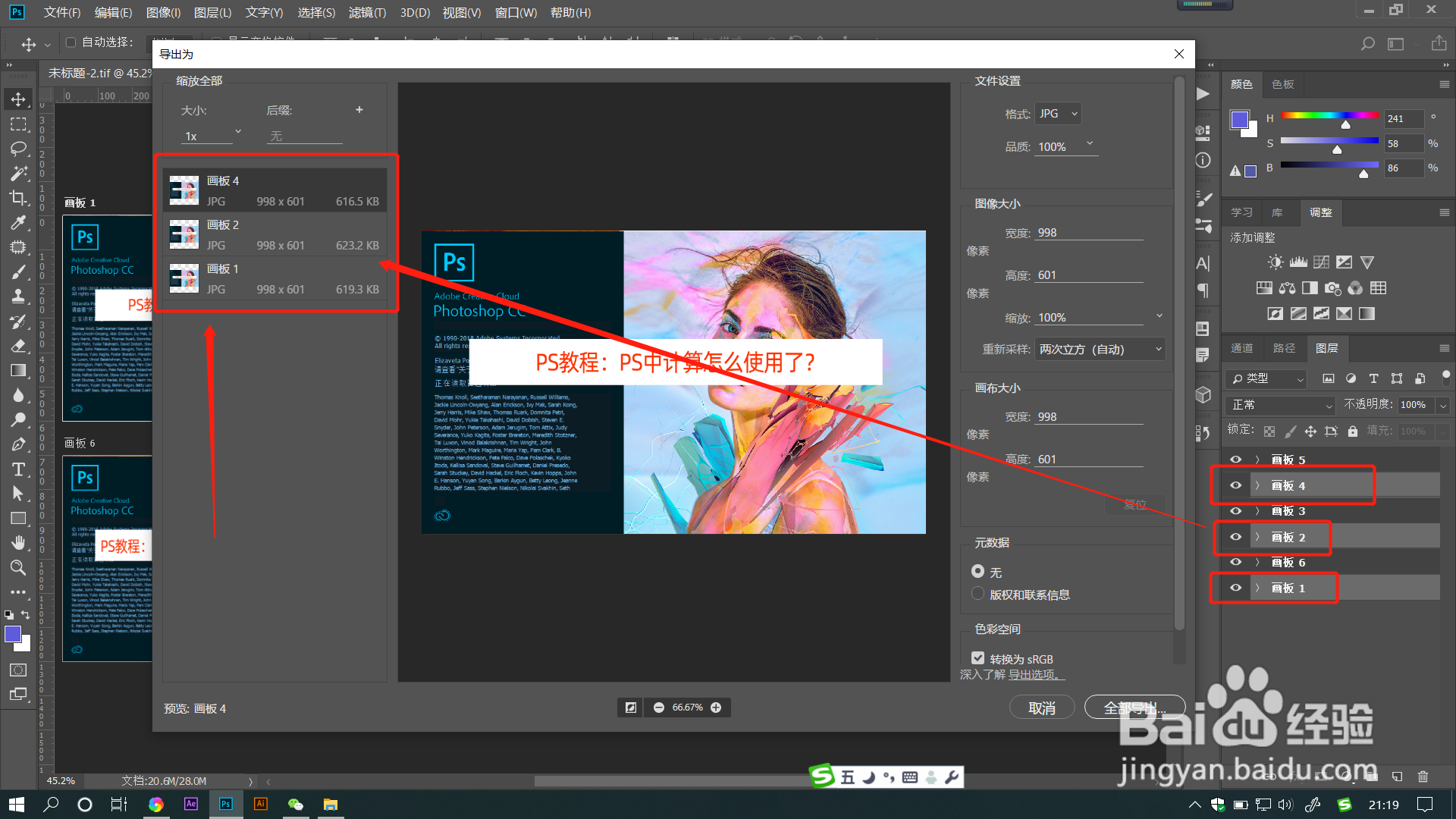Click the Brightness/Contrast adjustment icon
The width and height of the screenshot is (1456, 819).
click(x=1276, y=262)
